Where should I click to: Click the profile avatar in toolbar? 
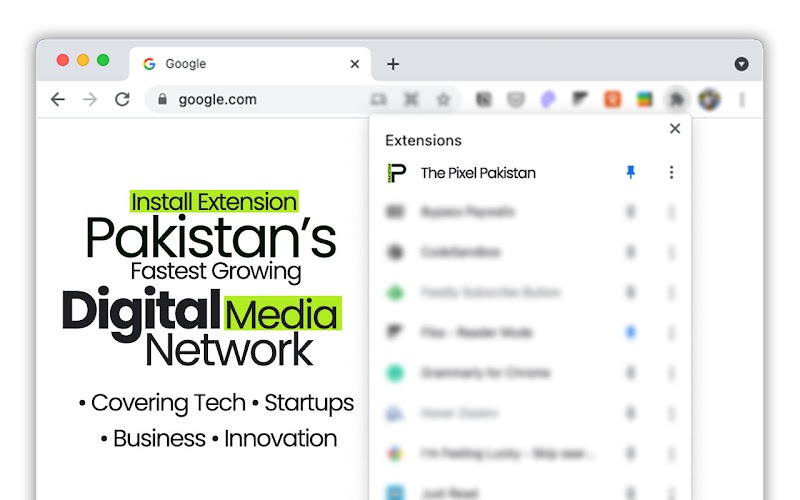709,99
